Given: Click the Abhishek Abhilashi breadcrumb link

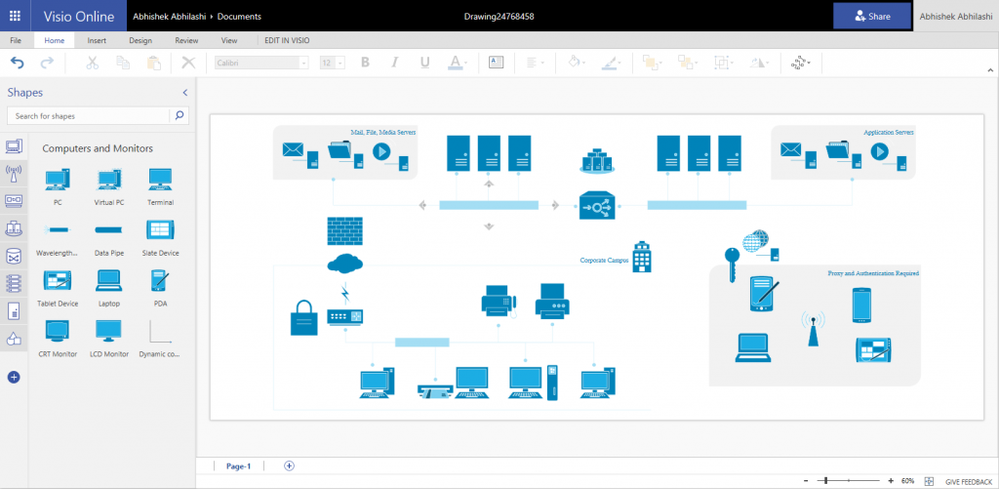Looking at the screenshot, I should coord(169,17).
